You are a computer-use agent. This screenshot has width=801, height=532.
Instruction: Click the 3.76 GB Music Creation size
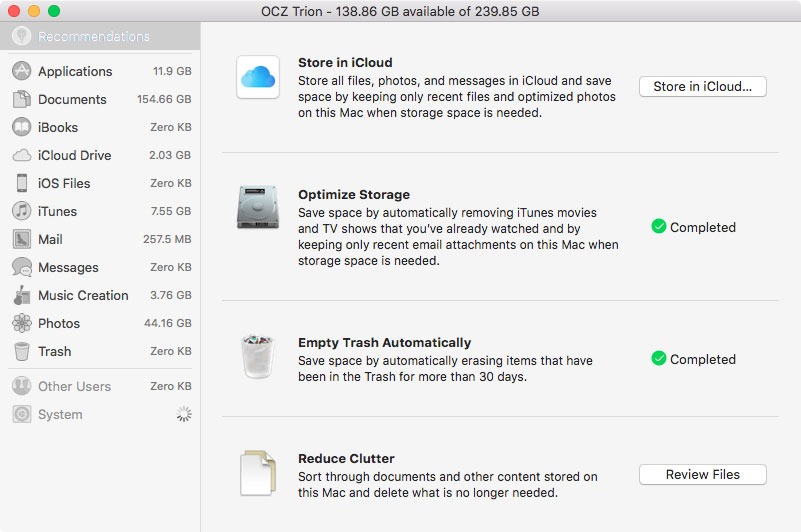(171, 295)
